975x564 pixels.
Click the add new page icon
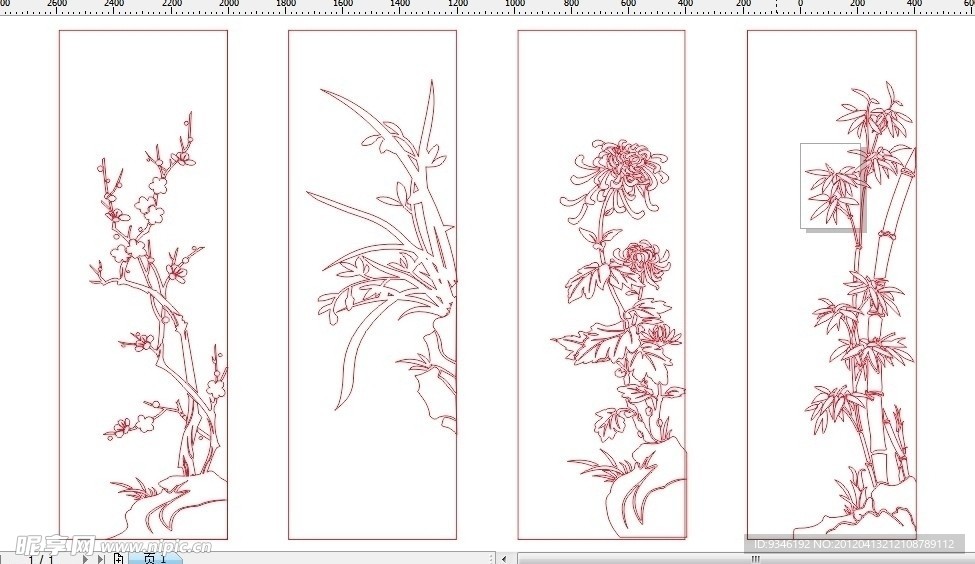(118, 559)
